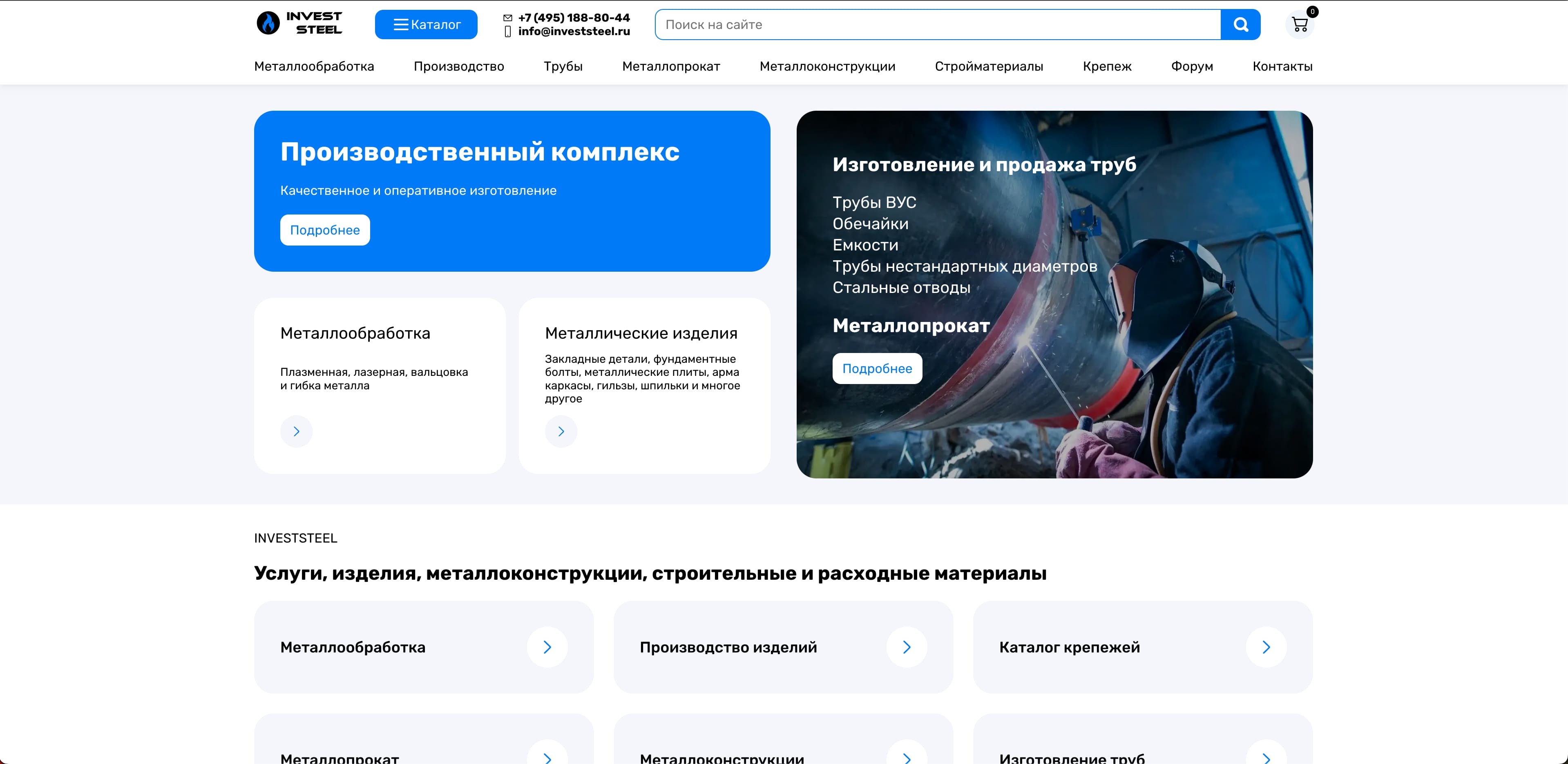Open Стройматериалы in the top navigation
This screenshot has height=764, width=1568.
coord(989,66)
